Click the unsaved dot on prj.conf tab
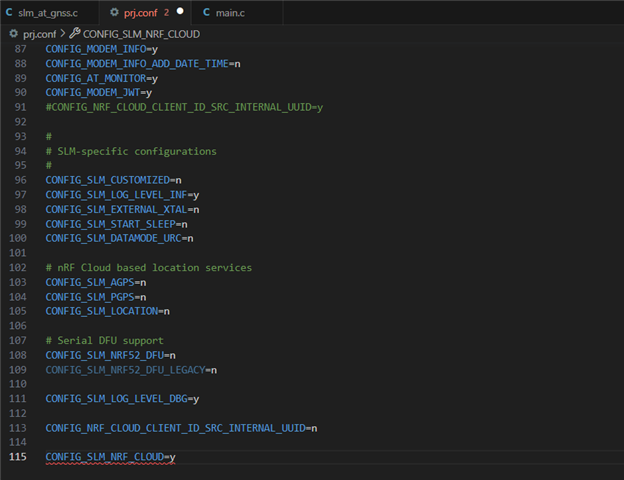This screenshot has width=624, height=480. tap(180, 11)
